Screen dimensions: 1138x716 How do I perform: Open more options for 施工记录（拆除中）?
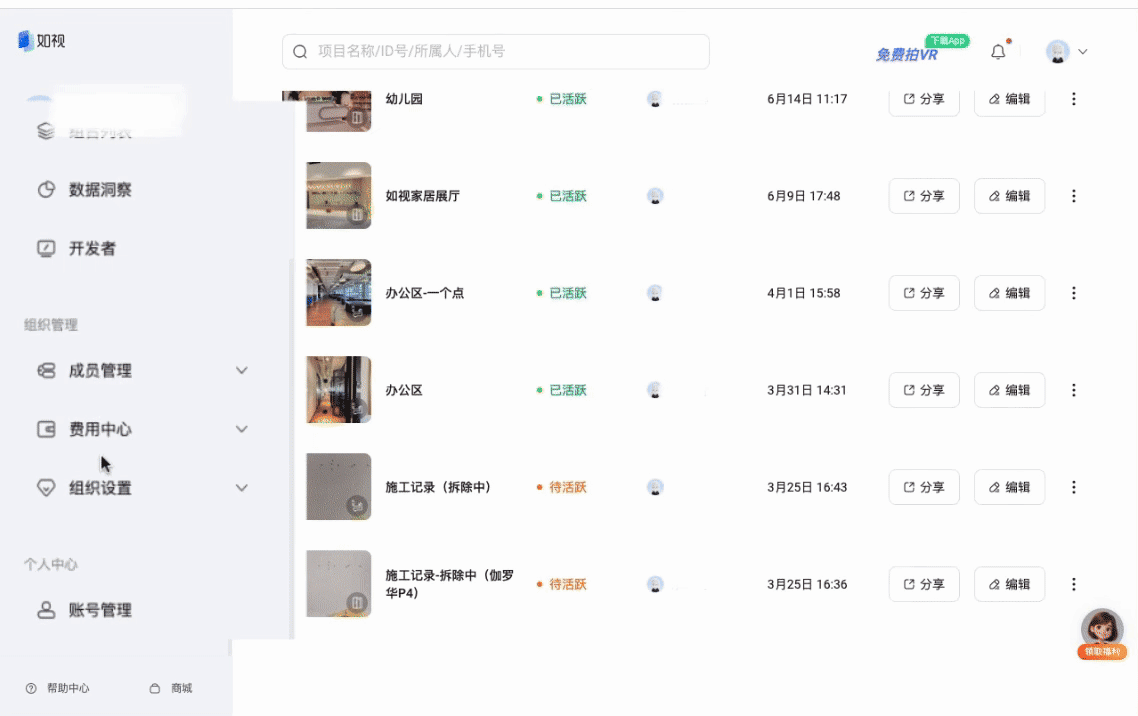[1074, 487]
